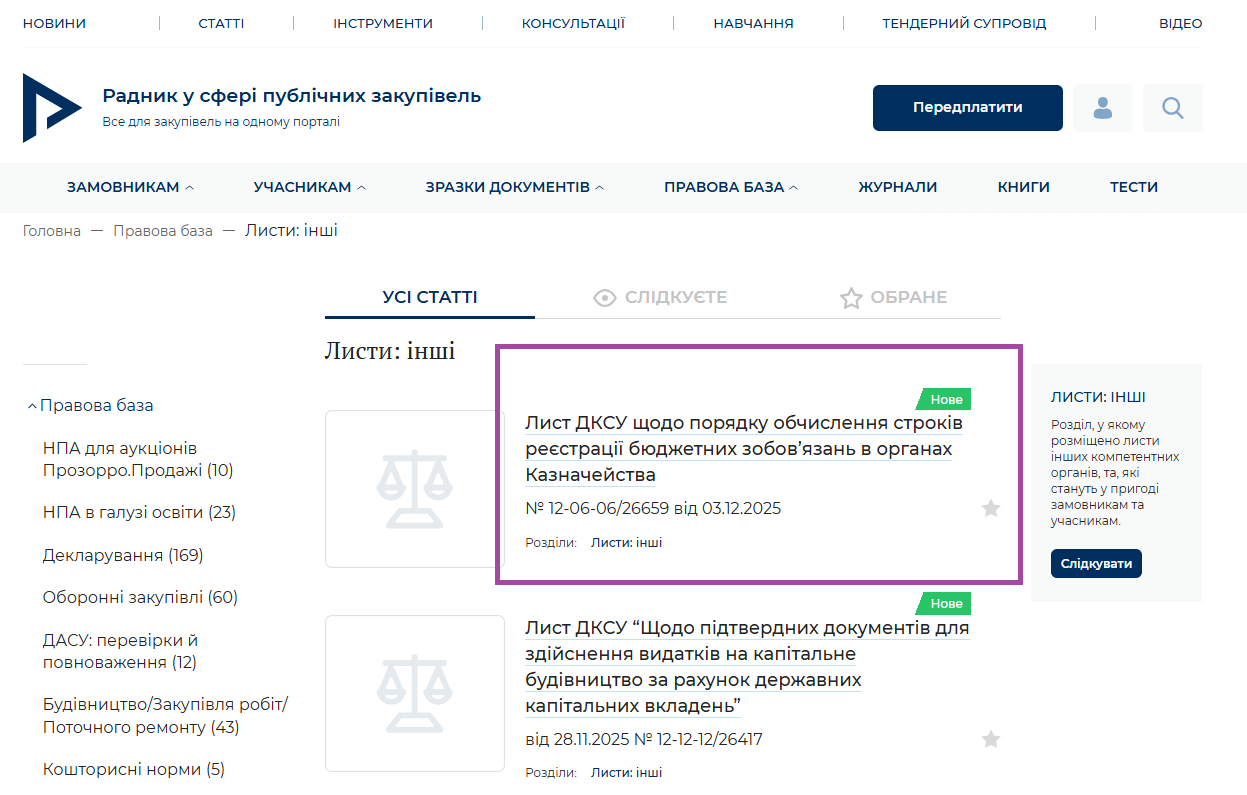Open the Слідкуєте tab with eye icon
Viewport: 1247px width, 795px height.
pyautogui.click(x=660, y=297)
